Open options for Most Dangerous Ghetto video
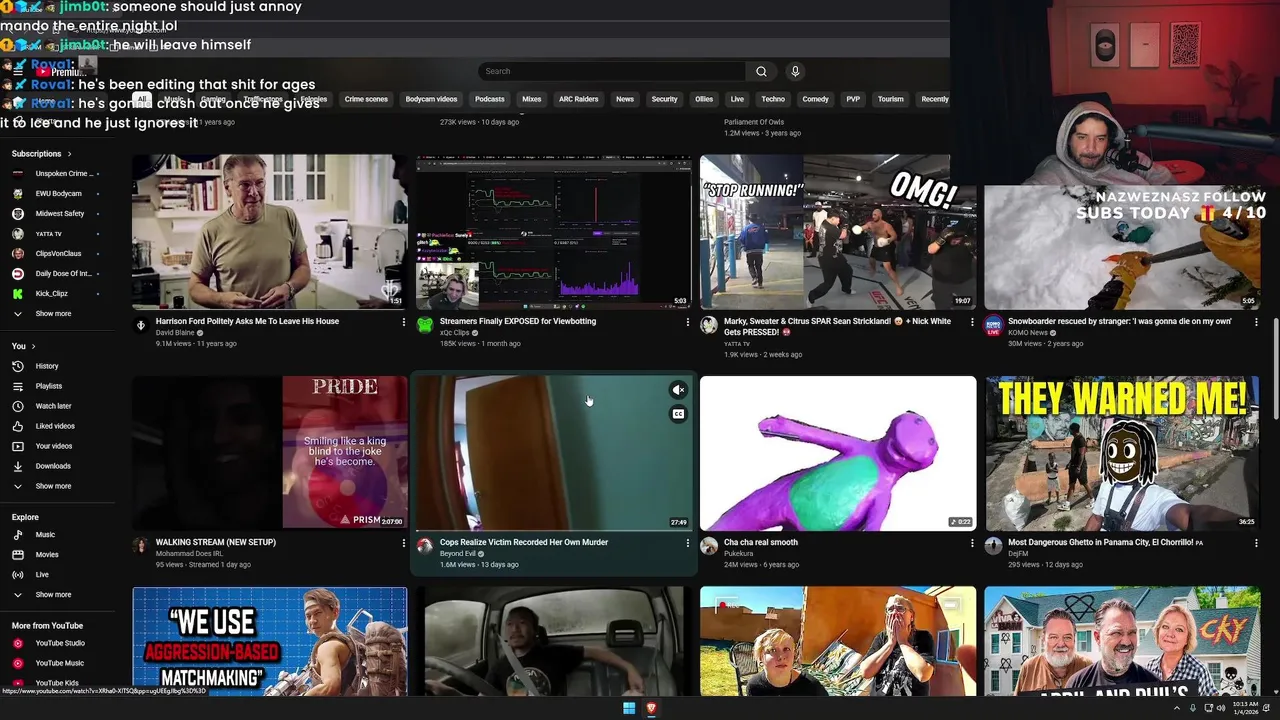The image size is (1280, 720). [1256, 543]
